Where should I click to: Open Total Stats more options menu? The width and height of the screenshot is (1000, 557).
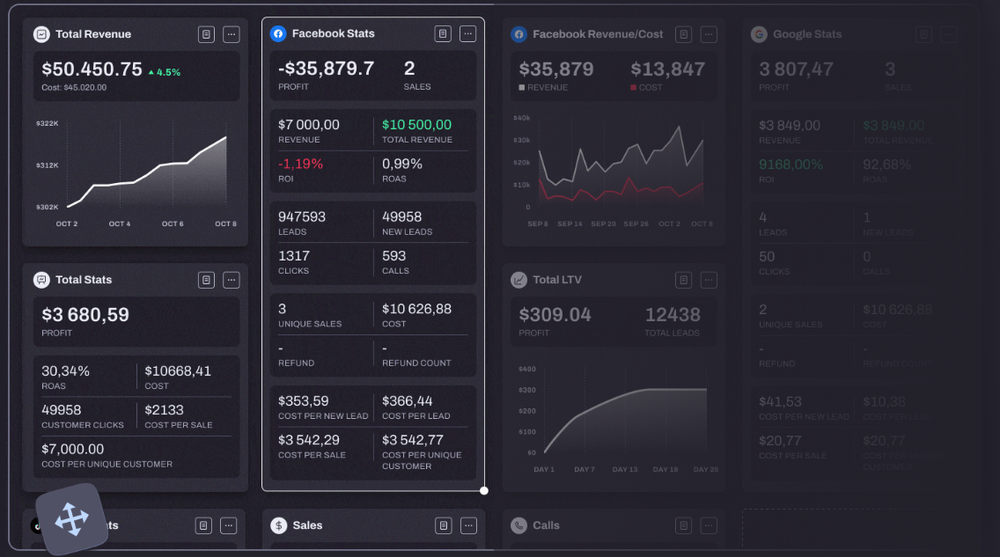[232, 280]
